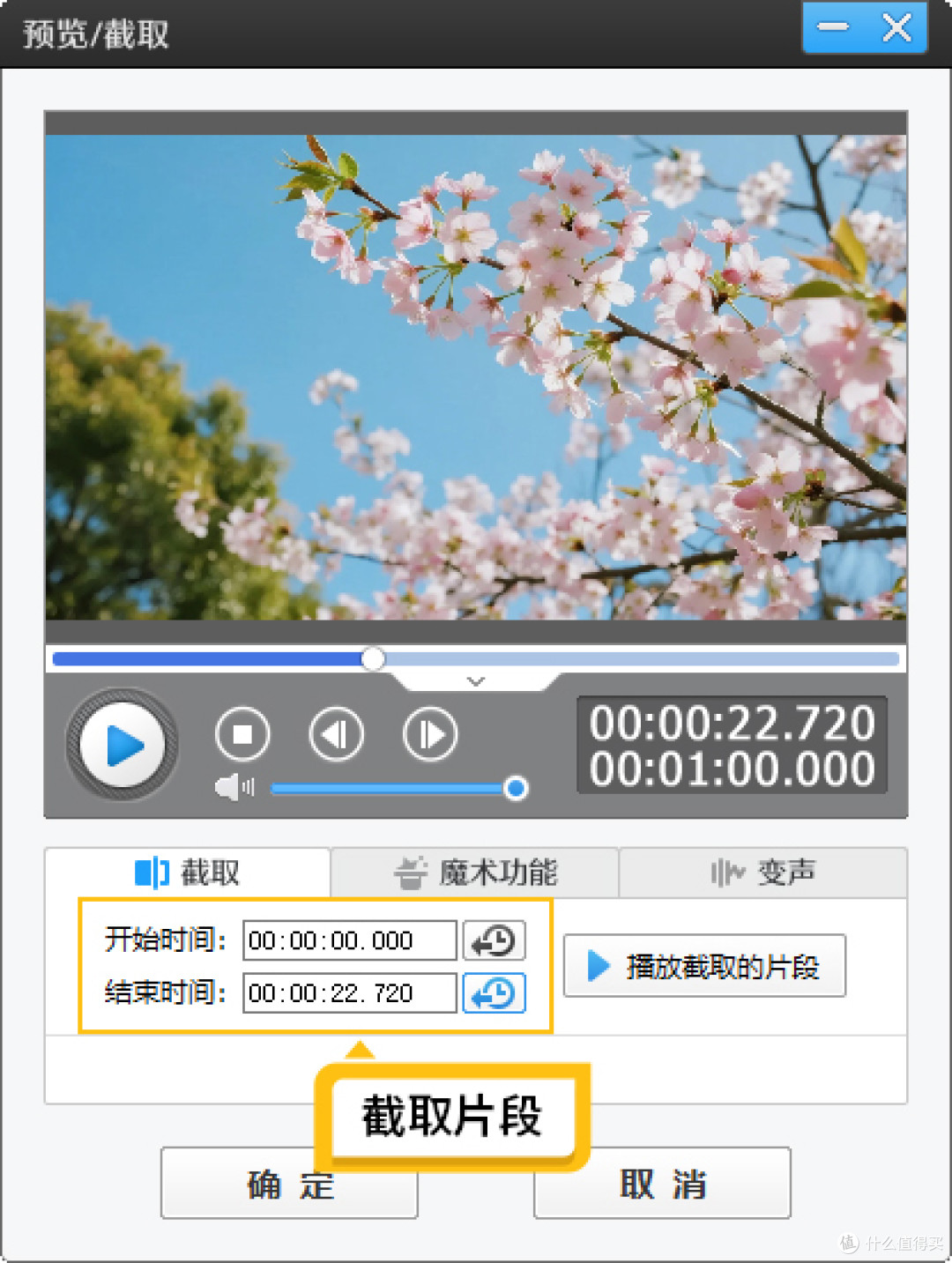Screen dimensions: 952x1263
Task: Minimize the 预览/截取 window
Action: (x=833, y=27)
